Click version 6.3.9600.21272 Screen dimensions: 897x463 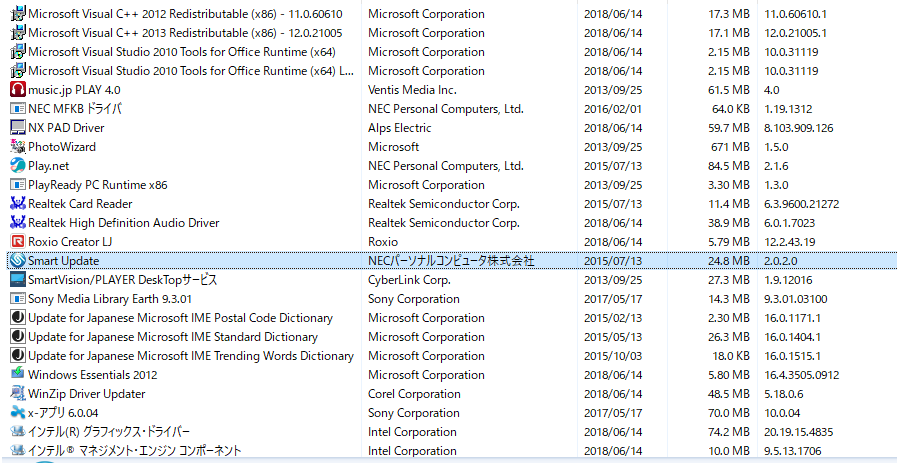coord(801,204)
